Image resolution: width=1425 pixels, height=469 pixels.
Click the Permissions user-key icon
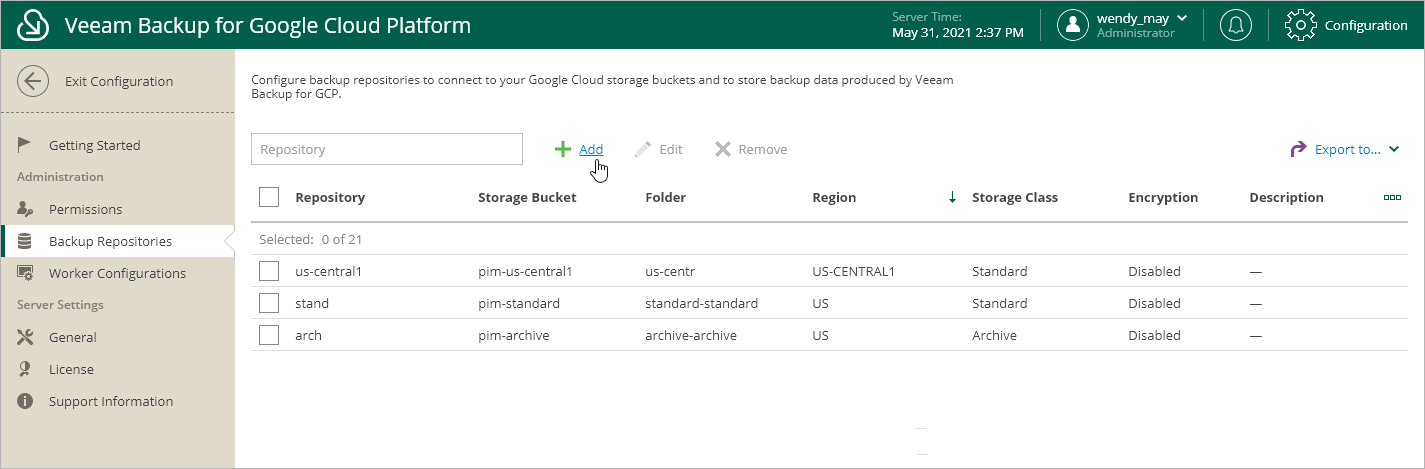click(x=26, y=209)
